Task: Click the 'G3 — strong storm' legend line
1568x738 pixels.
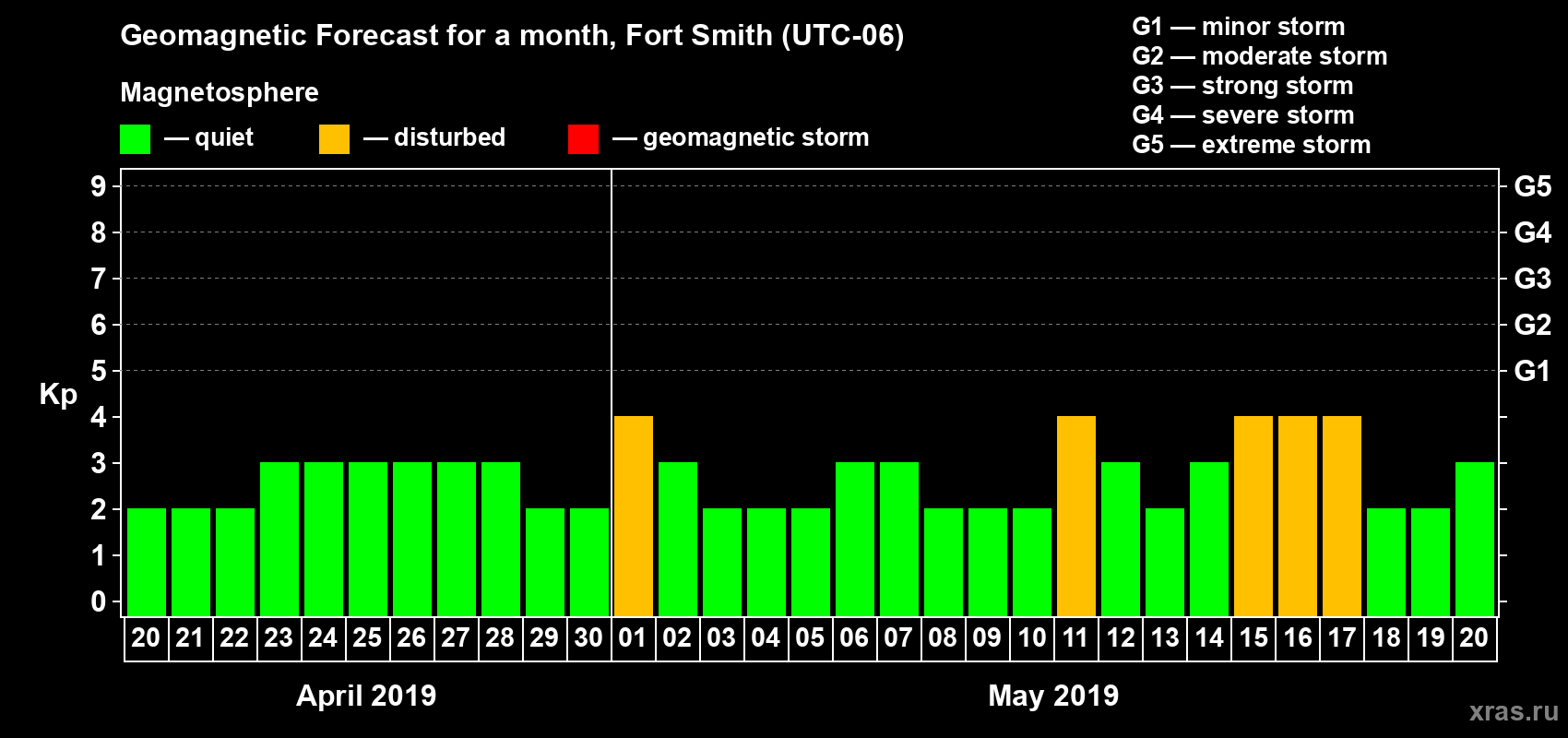Action: point(1242,86)
